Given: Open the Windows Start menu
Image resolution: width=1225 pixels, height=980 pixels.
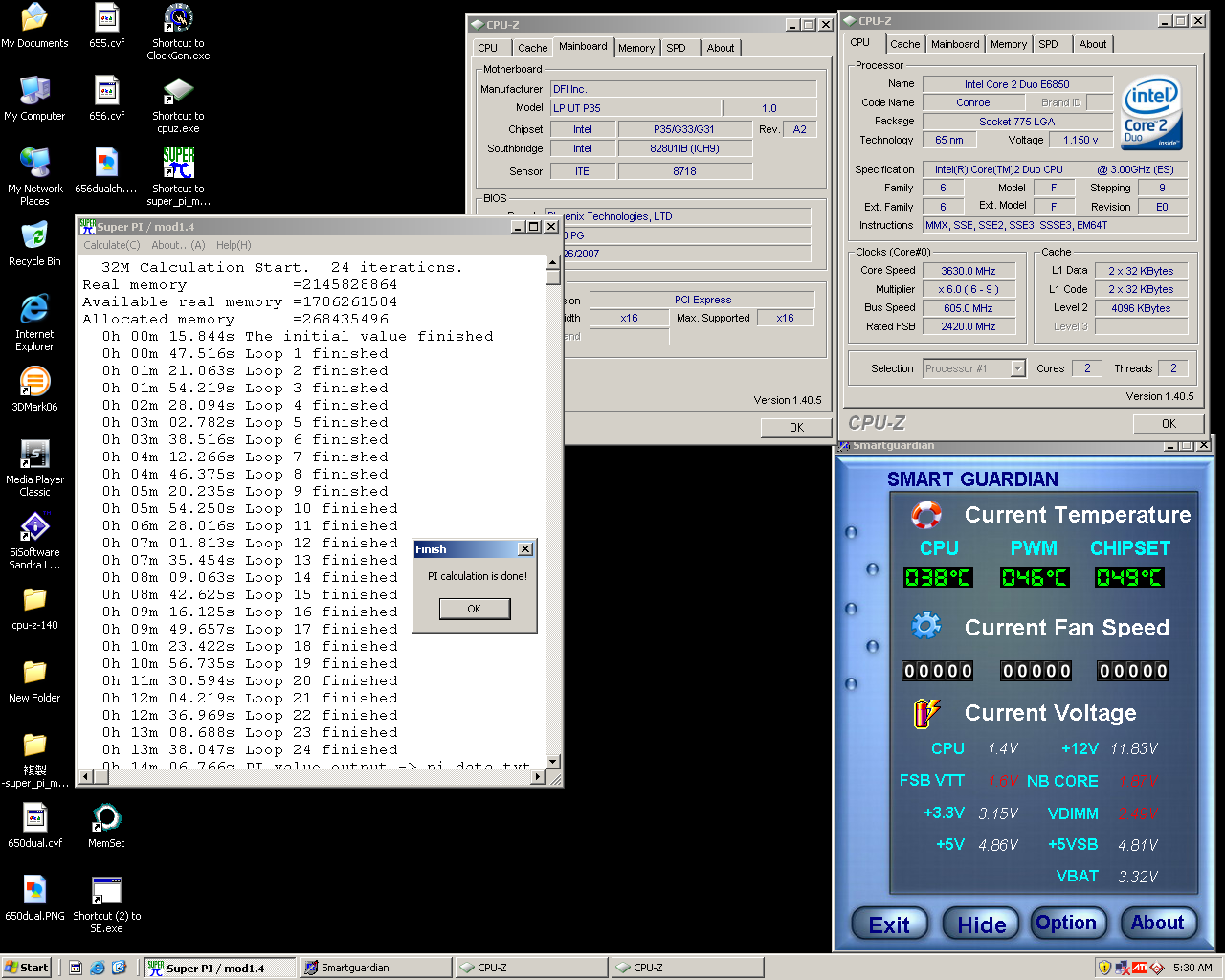Looking at the screenshot, I should click(26, 968).
